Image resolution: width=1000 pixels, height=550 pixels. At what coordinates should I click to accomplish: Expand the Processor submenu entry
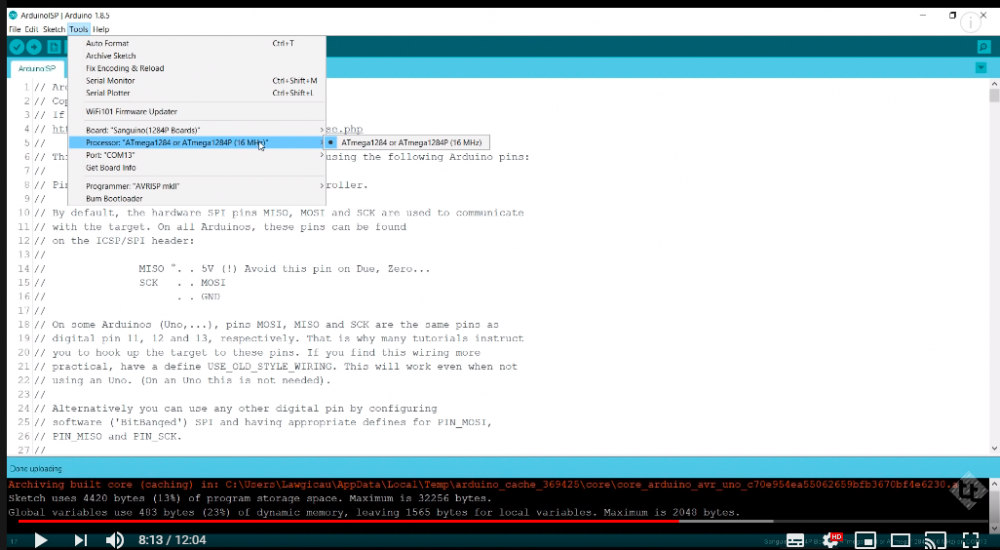tap(197, 143)
